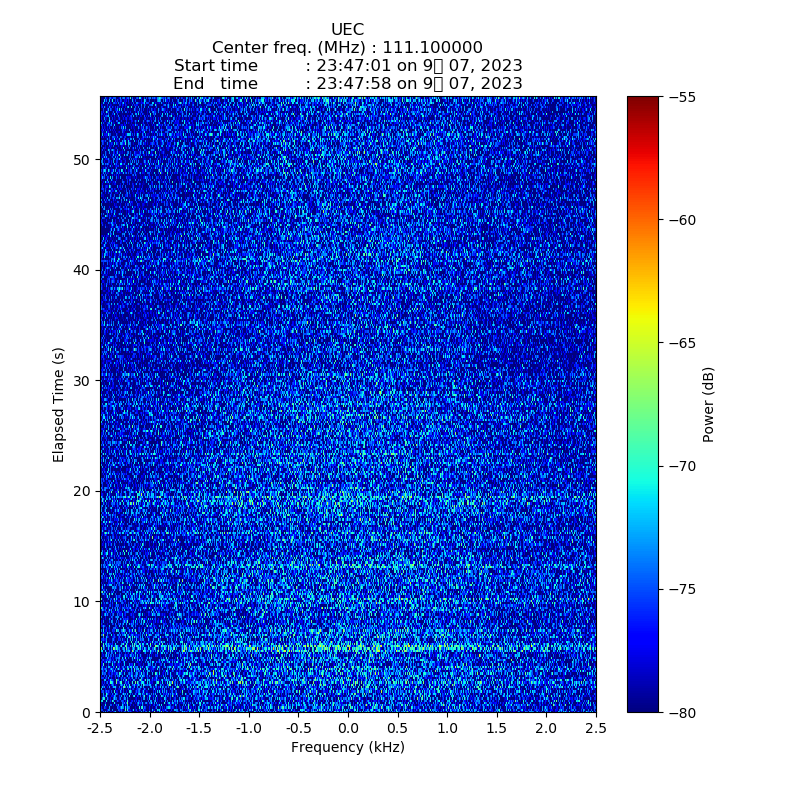Viewport: 800px width, 800px height.
Task: Click the 2.5 tick on frequency axis
Action: coord(596,728)
